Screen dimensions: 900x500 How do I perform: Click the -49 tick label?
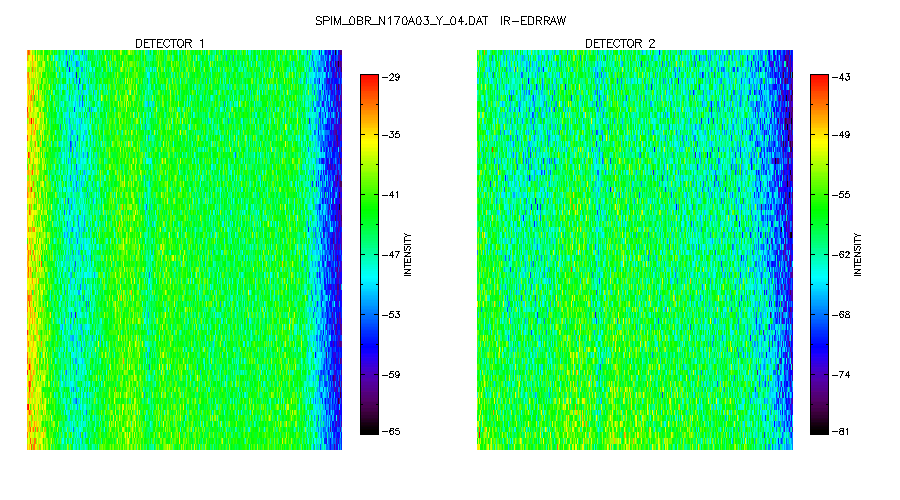[x=841, y=135]
